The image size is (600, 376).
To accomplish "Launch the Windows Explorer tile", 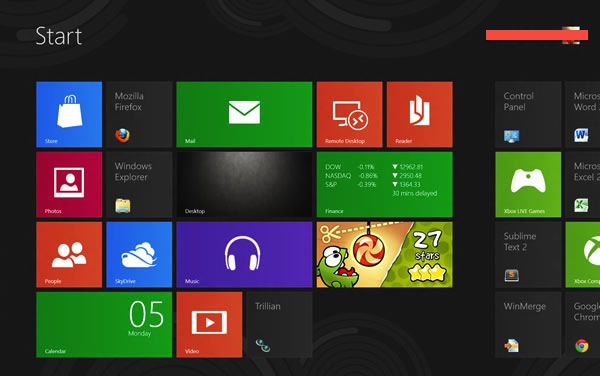I will pos(139,185).
